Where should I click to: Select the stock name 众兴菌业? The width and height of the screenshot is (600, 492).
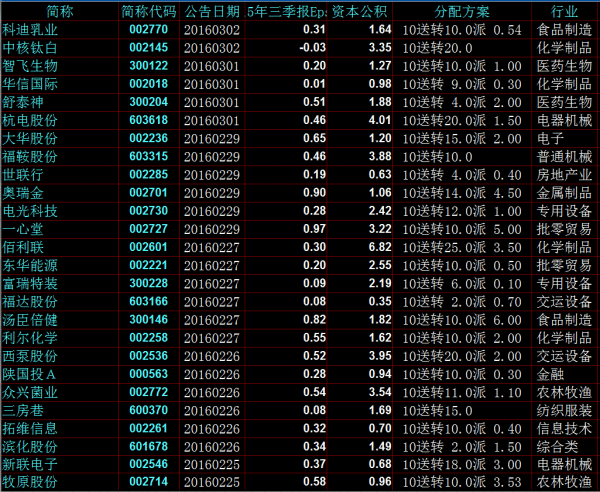[30, 392]
